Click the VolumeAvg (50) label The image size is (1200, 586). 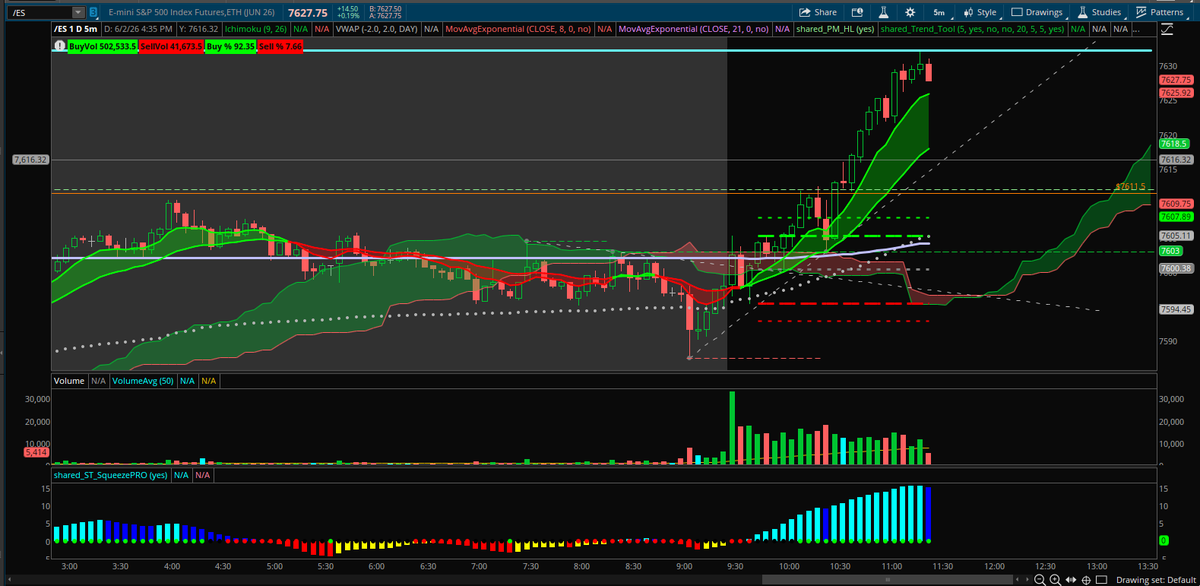pyautogui.click(x=142, y=381)
